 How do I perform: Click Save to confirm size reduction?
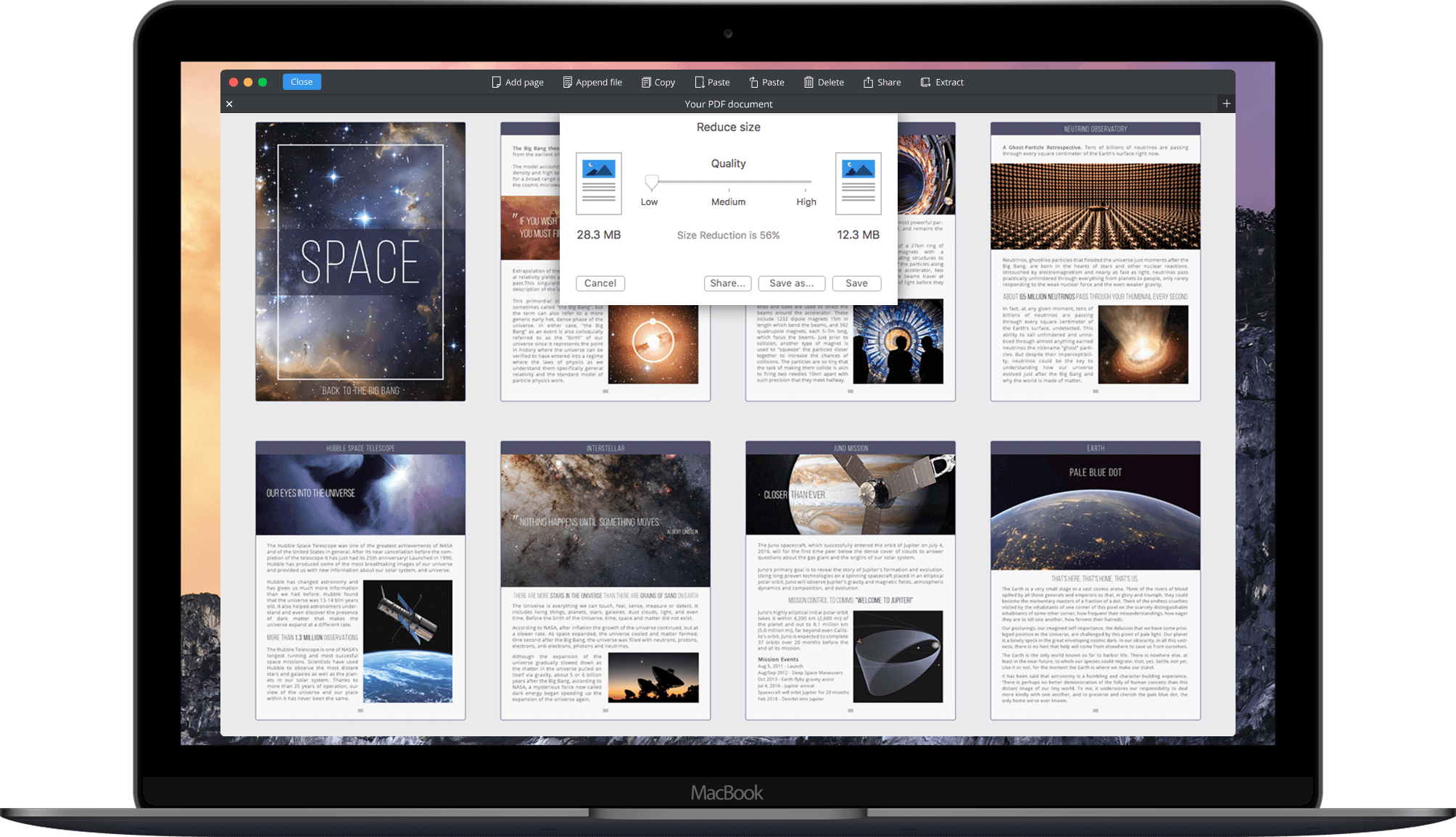[856, 283]
